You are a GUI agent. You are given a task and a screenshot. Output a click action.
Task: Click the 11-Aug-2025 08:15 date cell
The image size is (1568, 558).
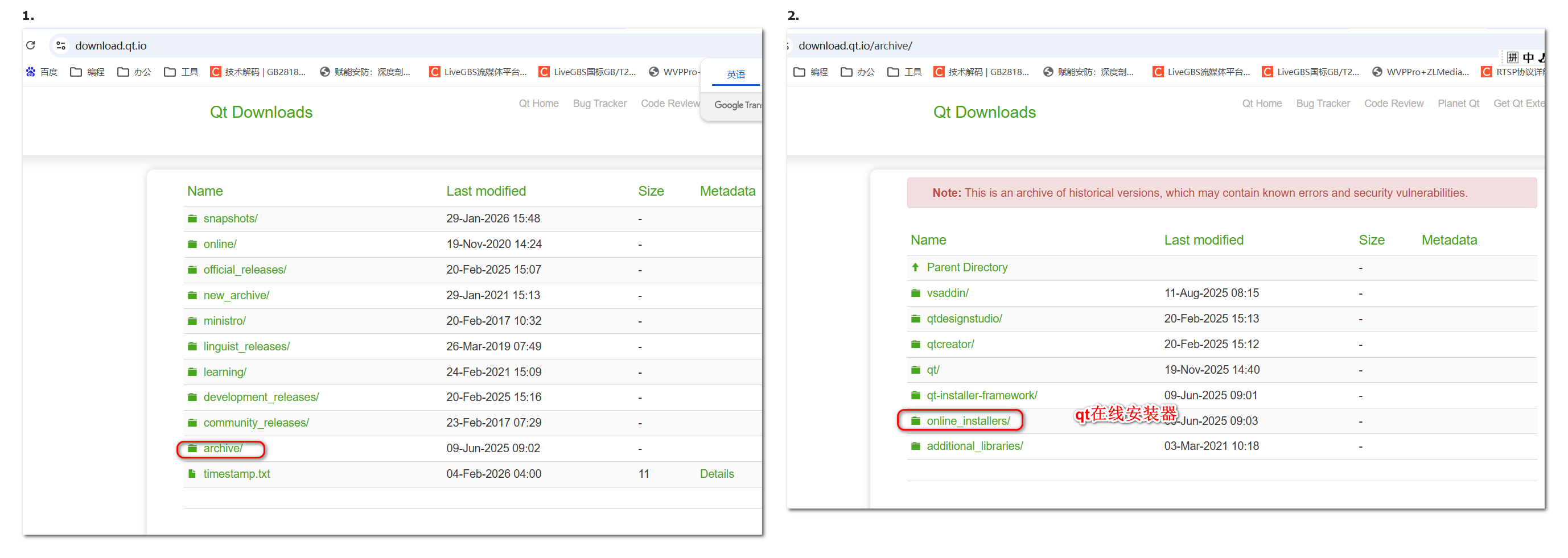[1211, 294]
